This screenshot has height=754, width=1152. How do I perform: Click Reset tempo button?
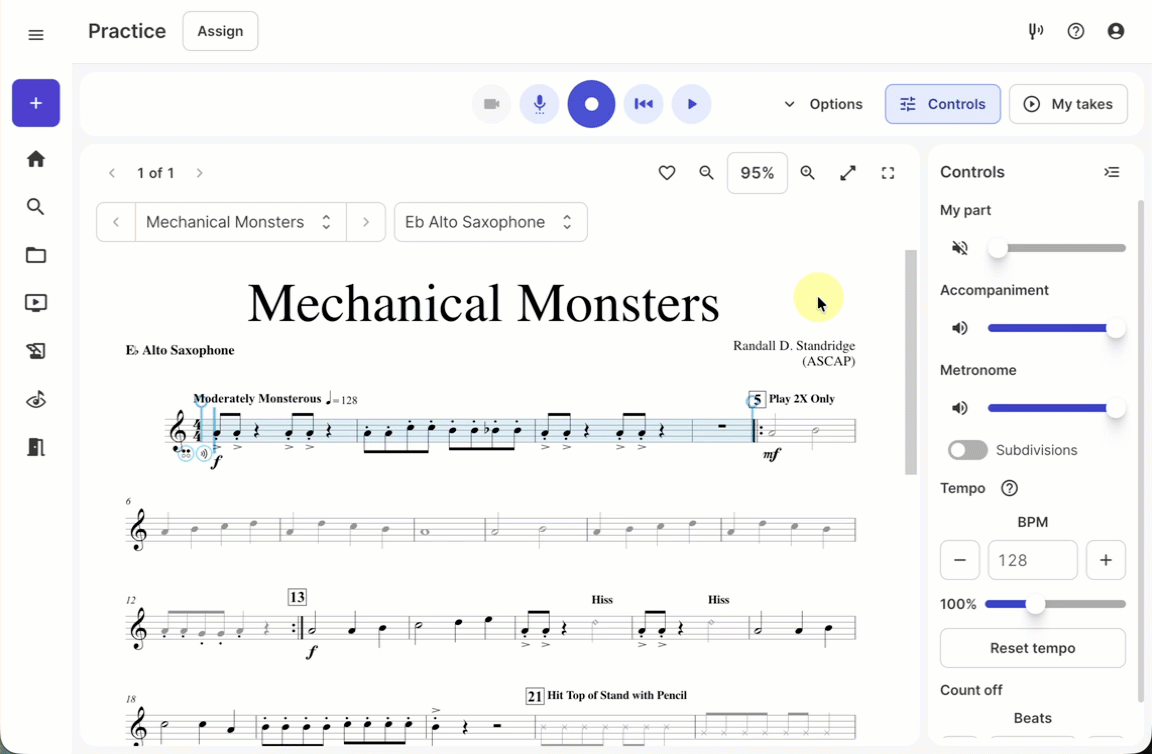[x=1033, y=648]
